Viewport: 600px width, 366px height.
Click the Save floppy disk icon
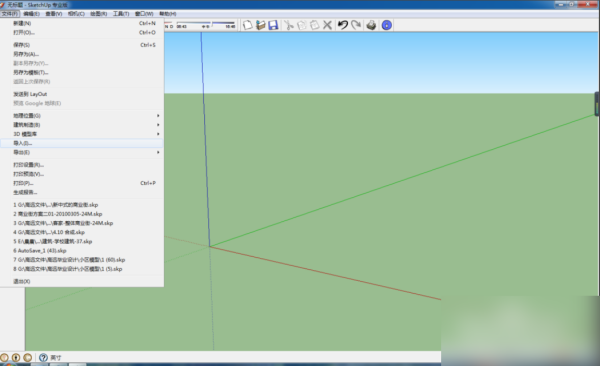tap(273, 25)
